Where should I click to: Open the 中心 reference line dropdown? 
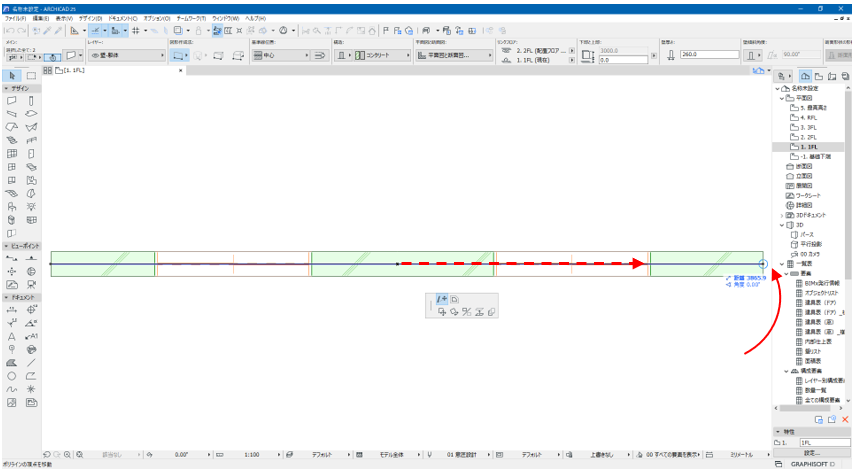pyautogui.click(x=281, y=55)
